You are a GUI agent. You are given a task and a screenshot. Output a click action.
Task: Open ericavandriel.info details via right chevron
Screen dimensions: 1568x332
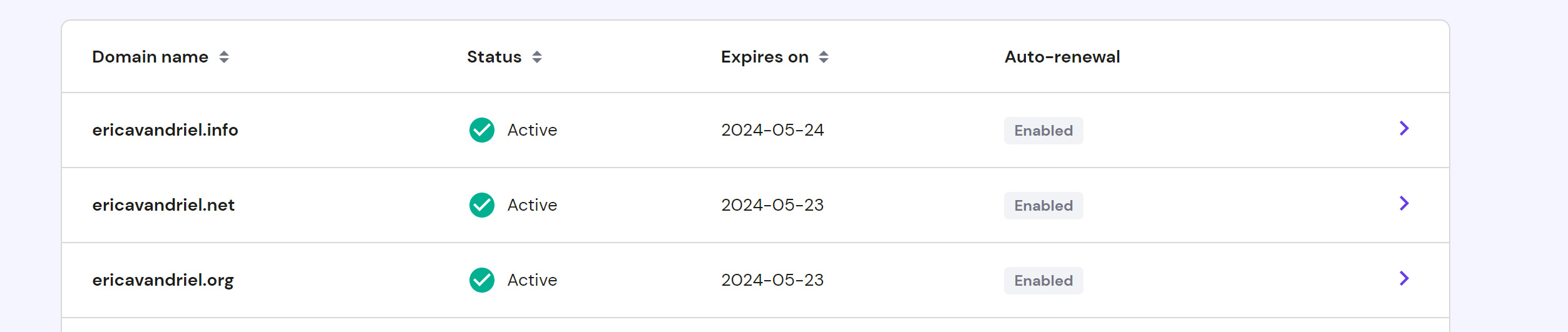1404,128
